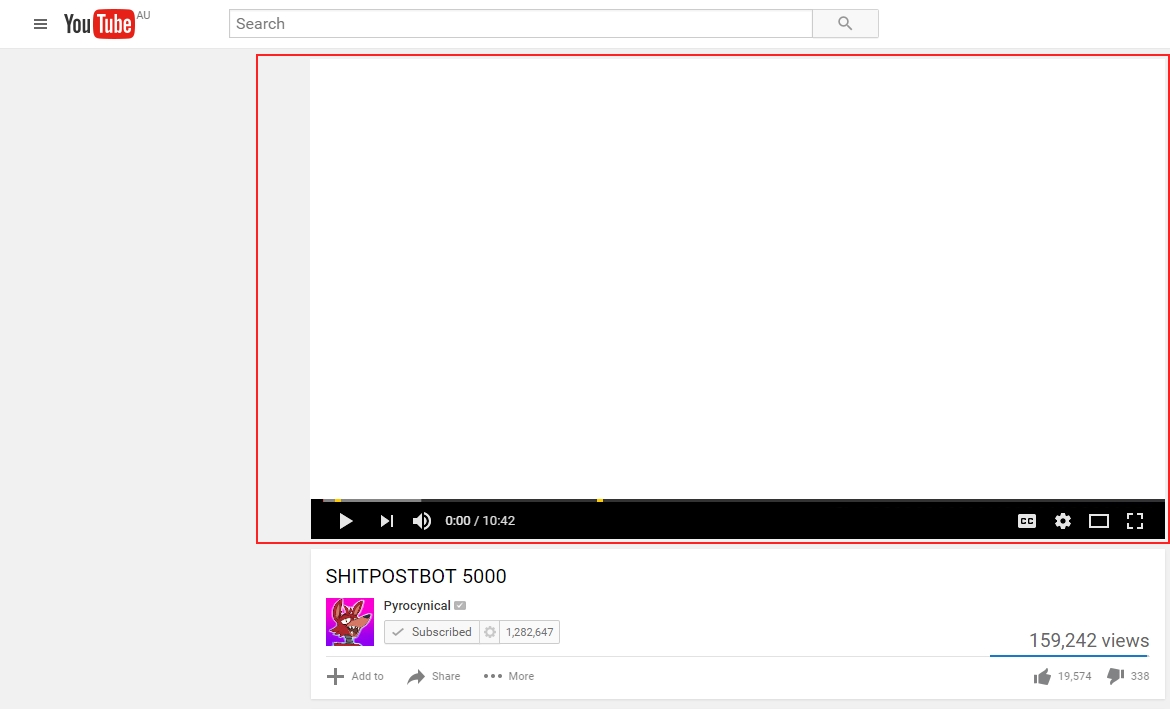
Task: Click the video viewport area
Action: point(738,278)
